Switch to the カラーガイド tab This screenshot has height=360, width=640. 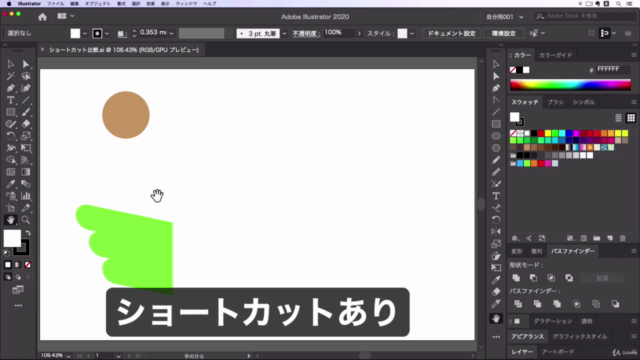point(556,55)
